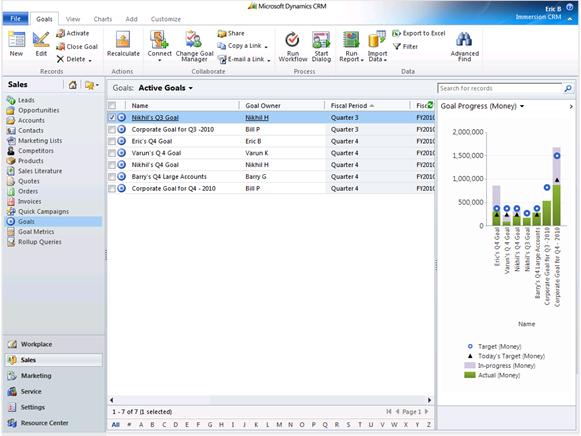The width and height of the screenshot is (581, 436).
Task: Open the Delete dropdown arrow
Action: click(x=90, y=60)
